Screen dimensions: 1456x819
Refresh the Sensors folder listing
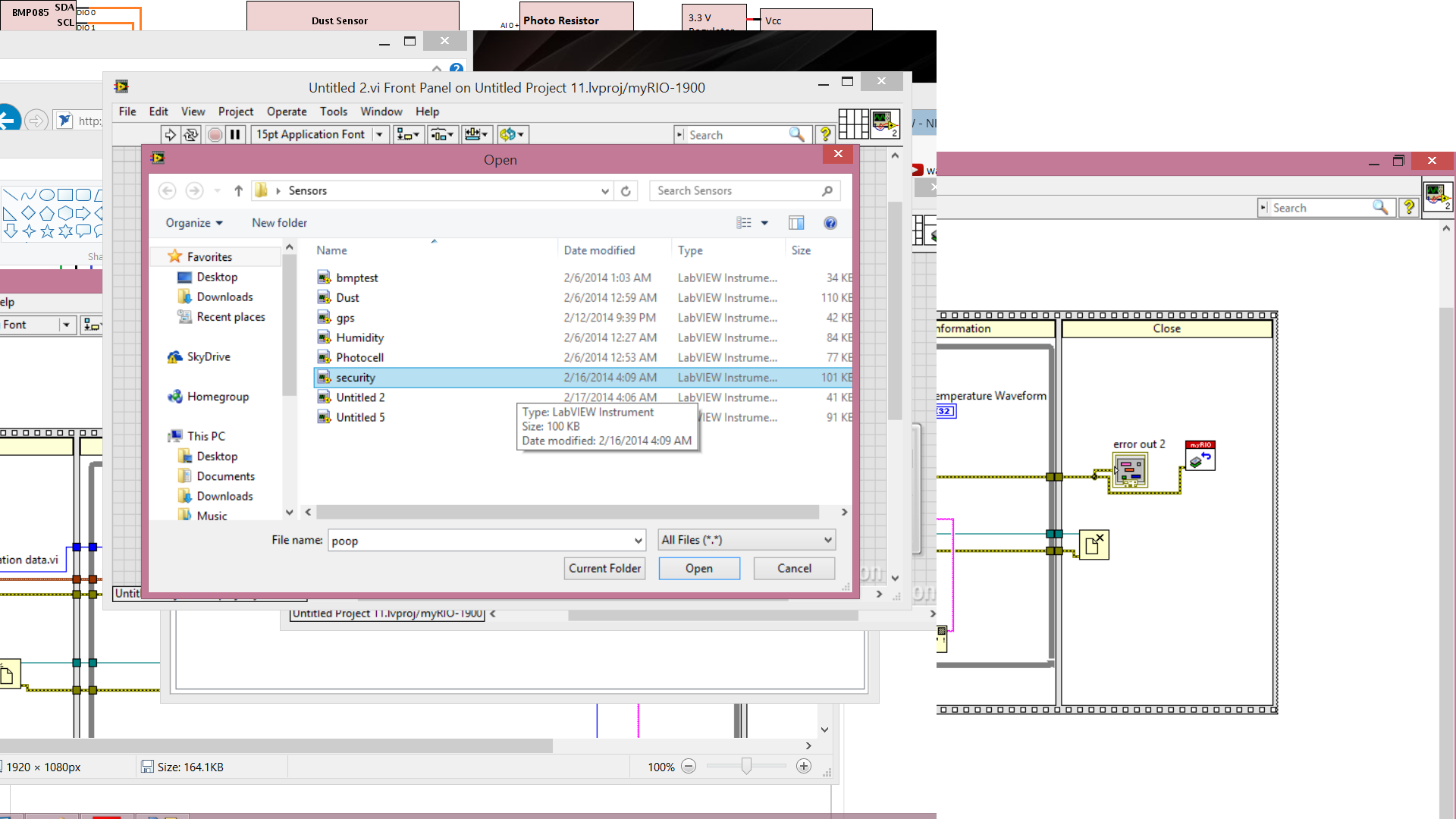(x=626, y=191)
